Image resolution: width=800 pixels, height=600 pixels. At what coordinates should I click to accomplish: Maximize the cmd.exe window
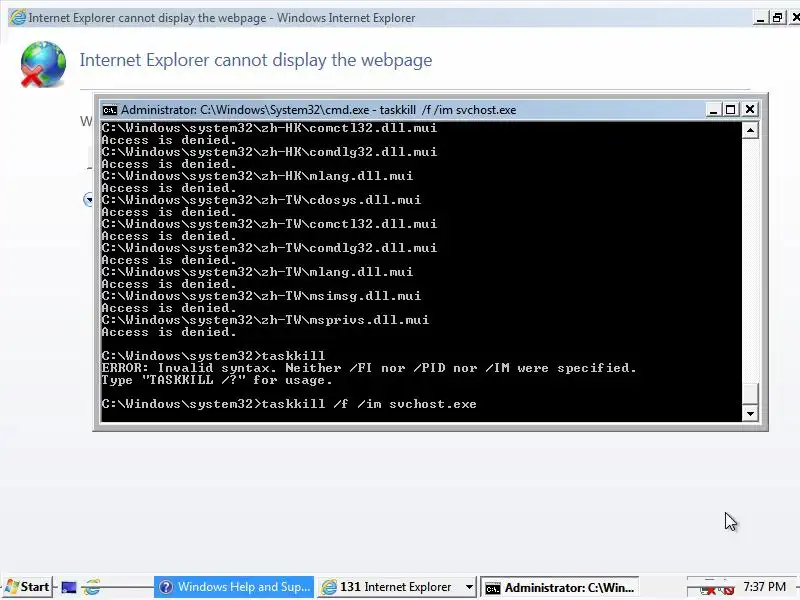tap(731, 109)
